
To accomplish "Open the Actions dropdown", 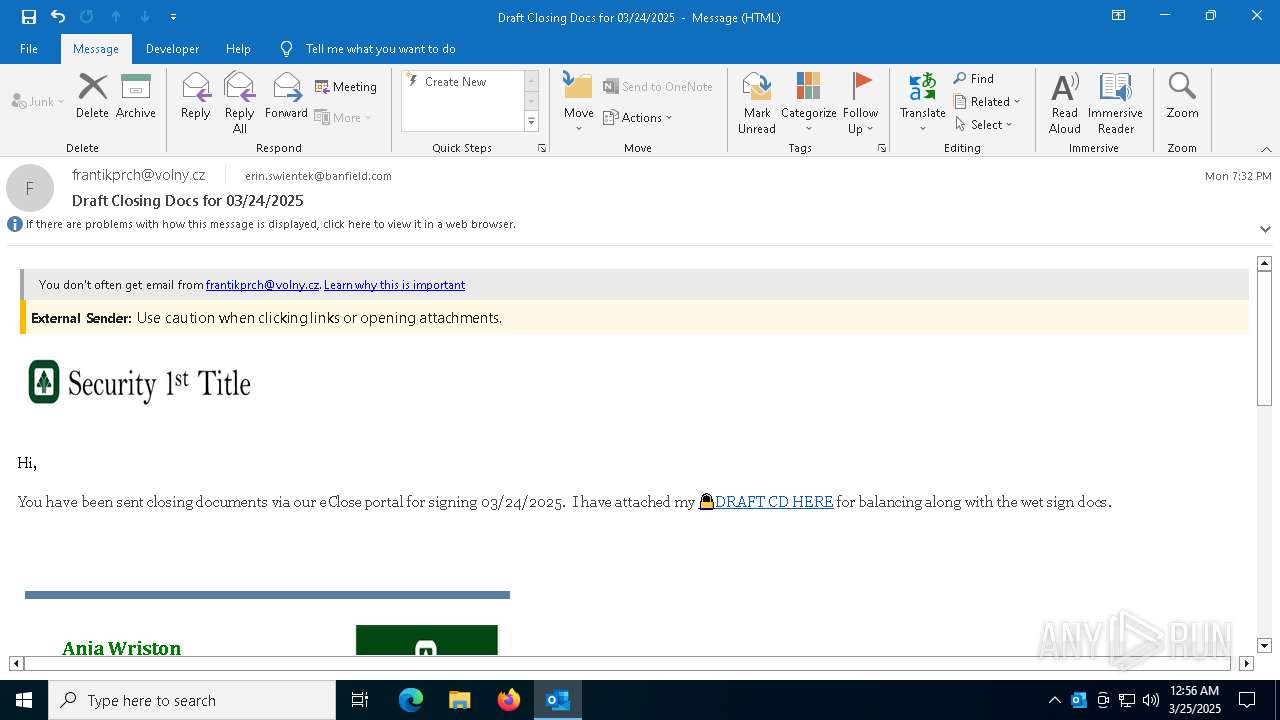I will [x=638, y=117].
